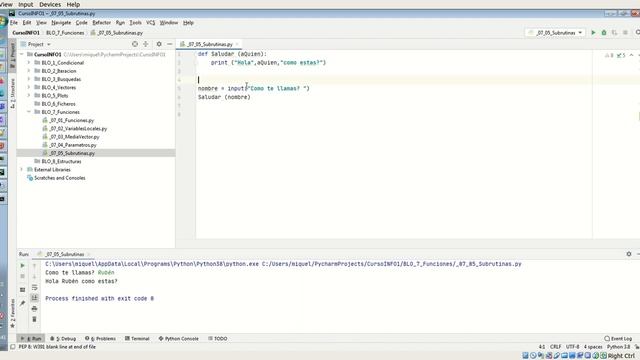Toggle scroll to end in the Run console

tap(34, 298)
